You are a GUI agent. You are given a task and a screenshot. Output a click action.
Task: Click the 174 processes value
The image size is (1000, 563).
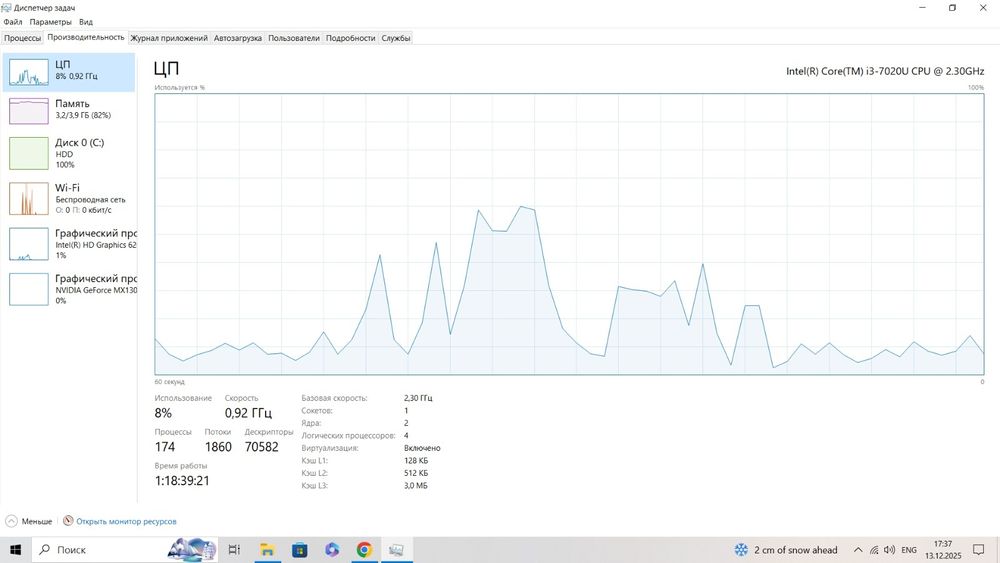[x=165, y=447]
